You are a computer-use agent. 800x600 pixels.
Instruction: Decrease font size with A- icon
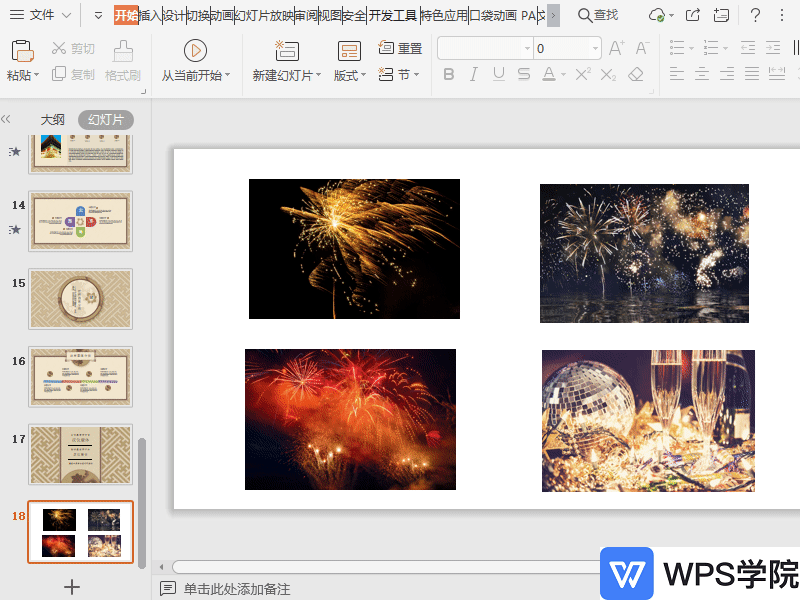click(642, 48)
